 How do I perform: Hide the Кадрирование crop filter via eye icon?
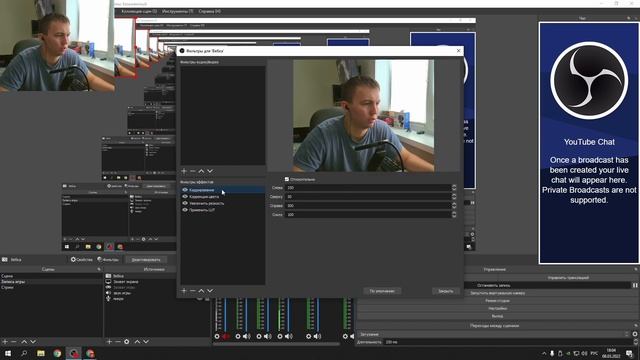[185, 190]
